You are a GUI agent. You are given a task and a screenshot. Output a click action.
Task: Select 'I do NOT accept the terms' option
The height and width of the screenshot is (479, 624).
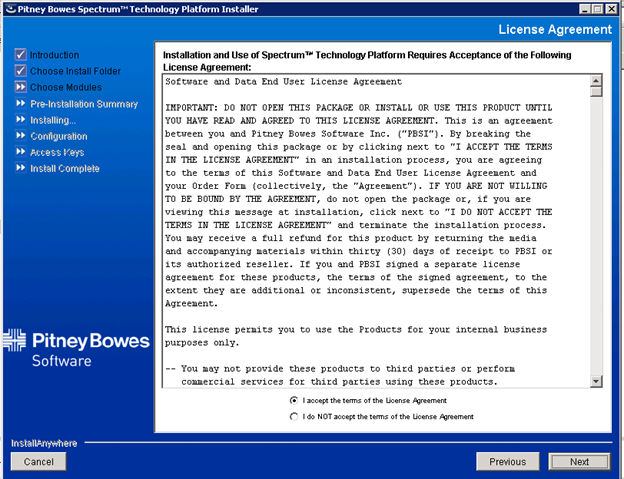pos(293,416)
